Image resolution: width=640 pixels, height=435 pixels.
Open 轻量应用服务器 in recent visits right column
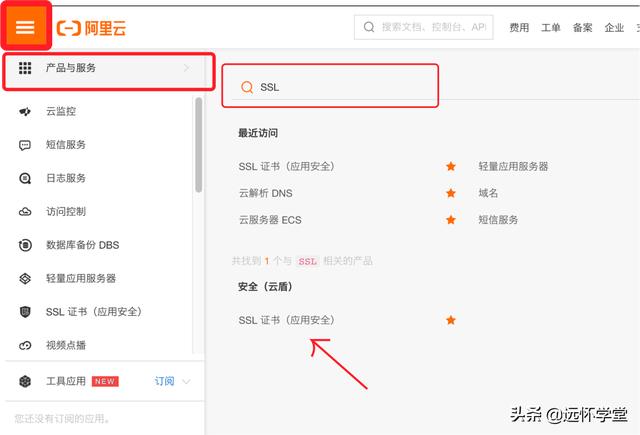[x=513, y=166]
